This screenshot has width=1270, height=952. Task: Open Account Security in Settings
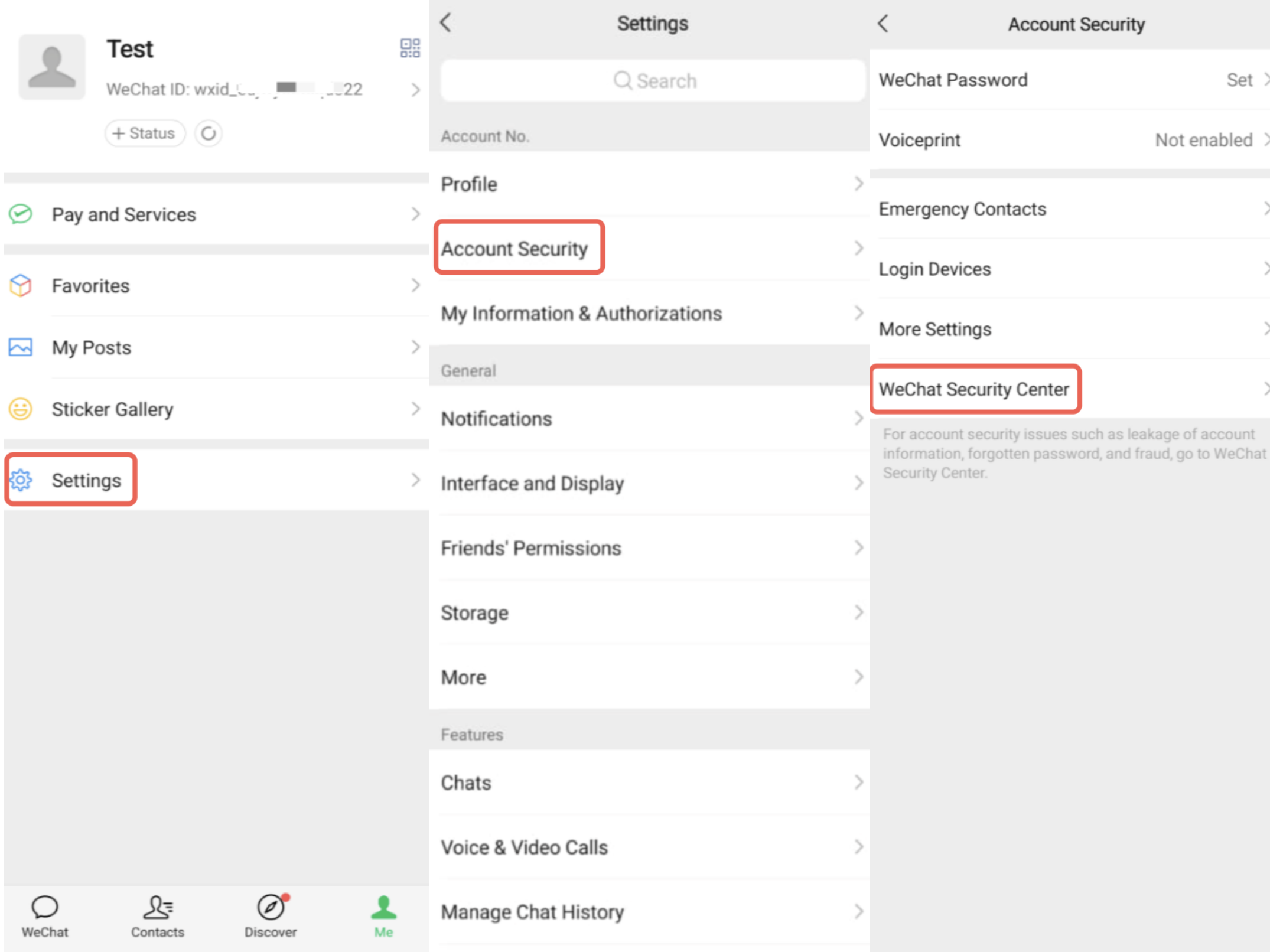[649, 249]
